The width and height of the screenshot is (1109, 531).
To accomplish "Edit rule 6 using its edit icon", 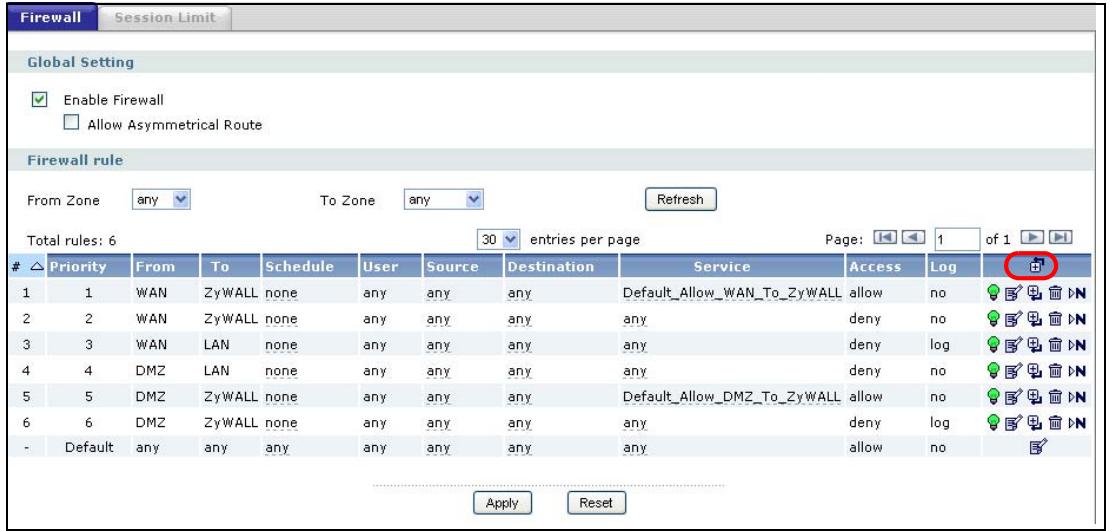I will [x=1014, y=423].
